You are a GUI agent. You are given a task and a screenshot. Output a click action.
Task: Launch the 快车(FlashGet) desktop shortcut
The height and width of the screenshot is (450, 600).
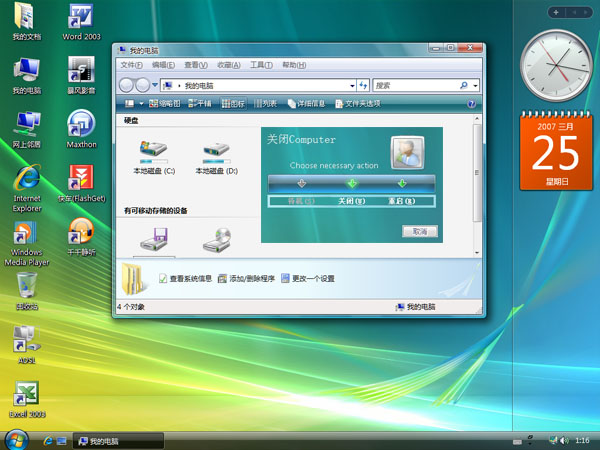tap(81, 184)
